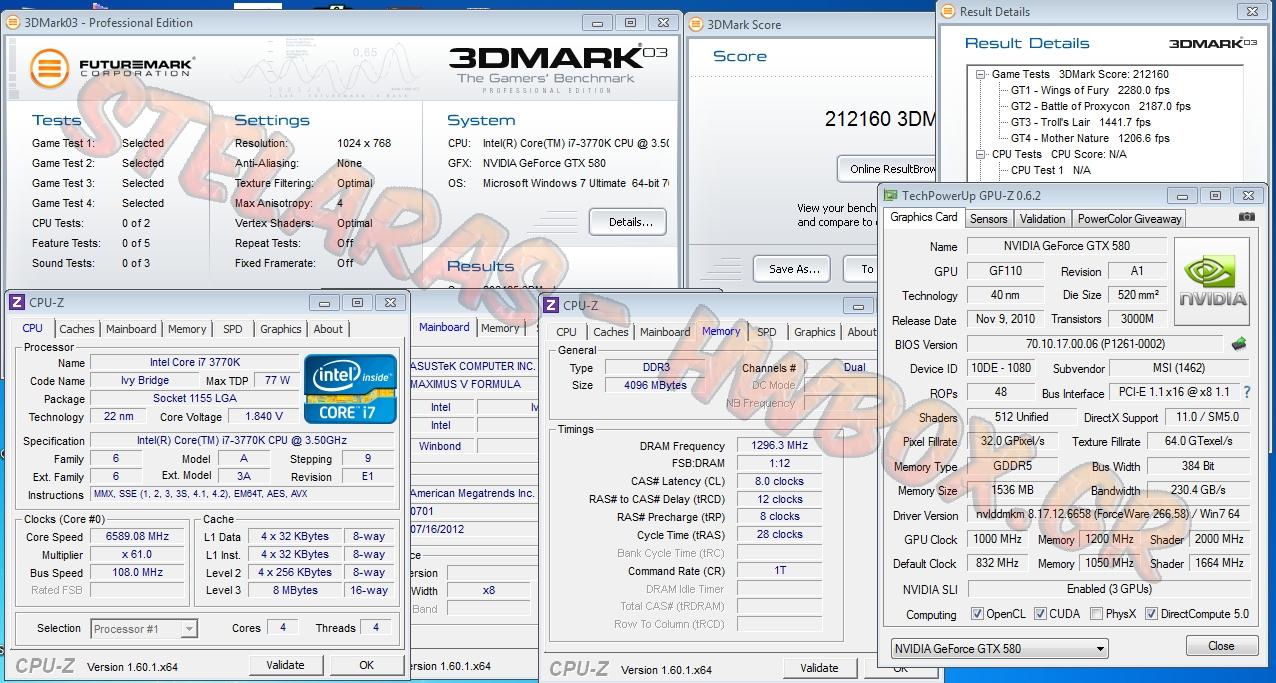Click the title bar icon of the CPU-Z window showing Processor info

point(16,302)
